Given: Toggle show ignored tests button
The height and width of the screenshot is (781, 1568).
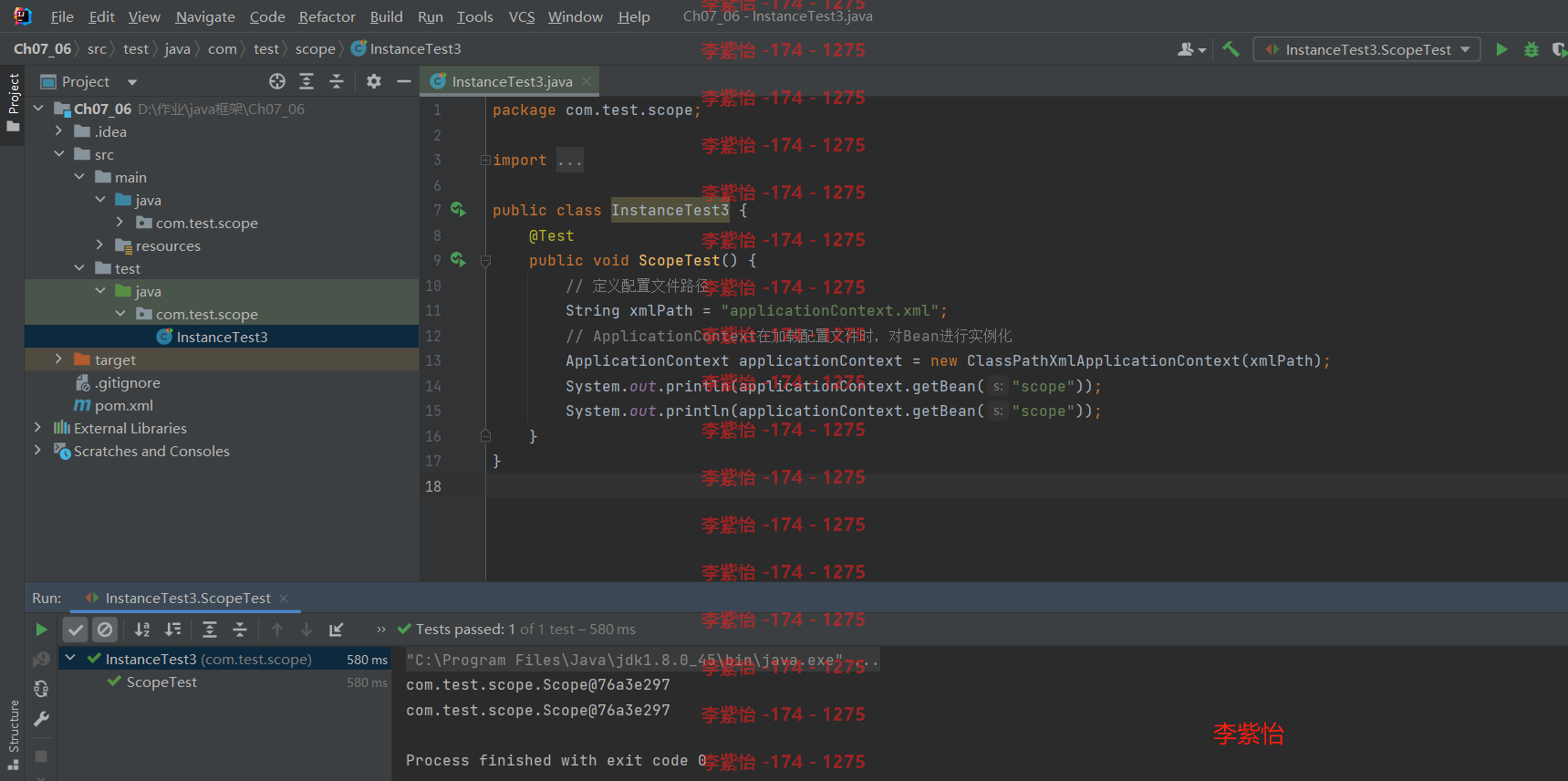Looking at the screenshot, I should (x=106, y=629).
